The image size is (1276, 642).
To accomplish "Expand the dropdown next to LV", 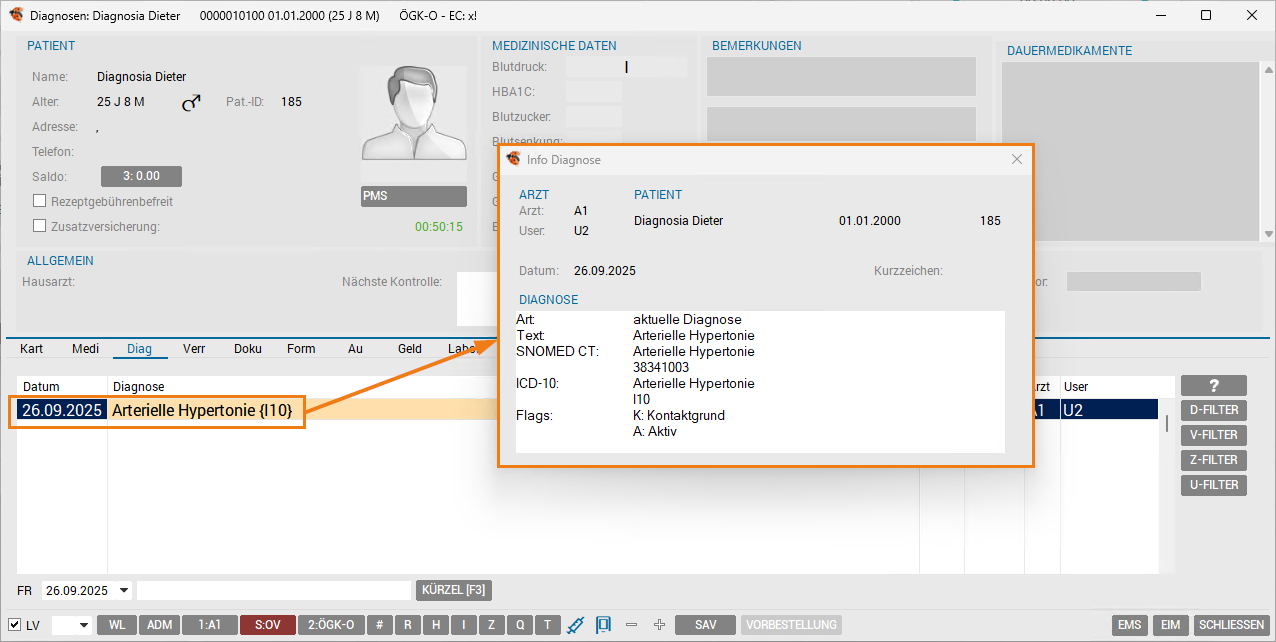I will [x=83, y=625].
